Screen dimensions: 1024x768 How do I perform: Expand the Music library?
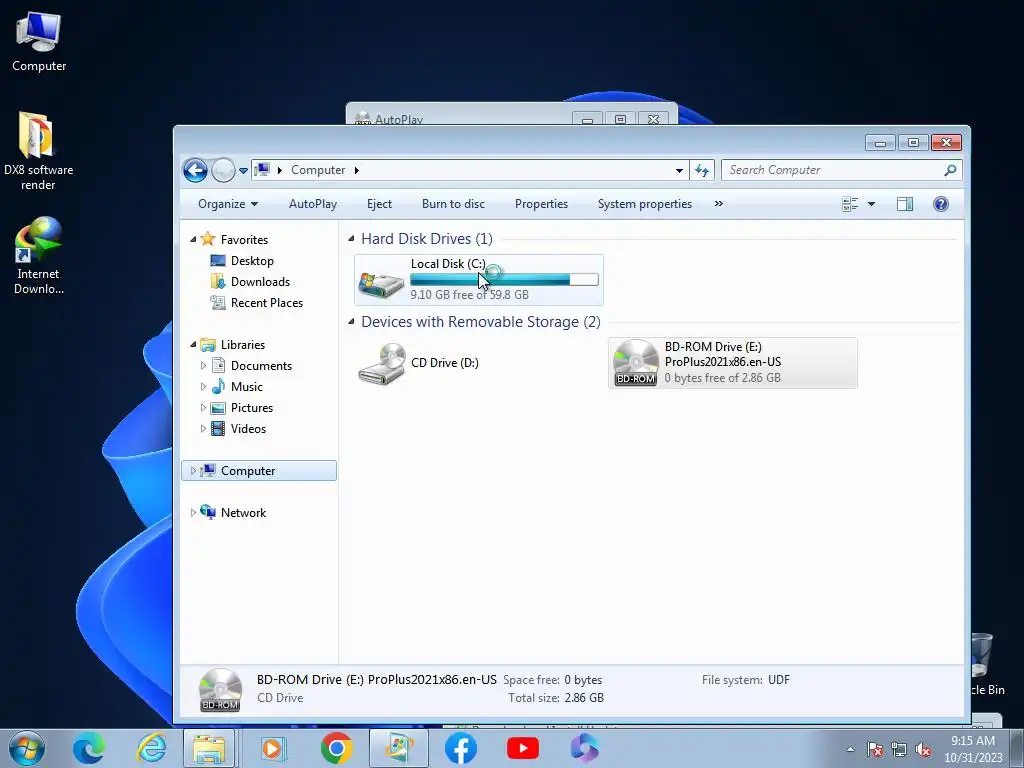tap(203, 387)
